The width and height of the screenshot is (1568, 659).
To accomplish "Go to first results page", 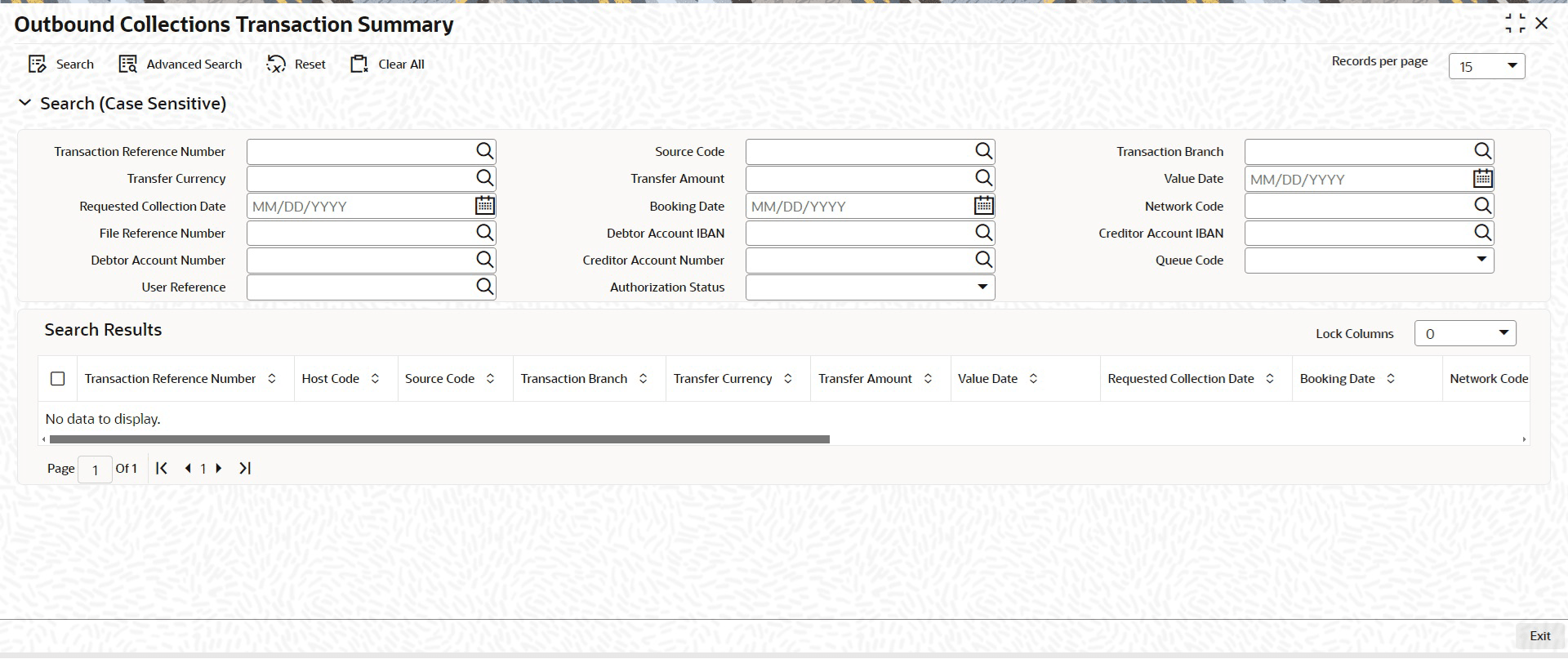I will coord(162,468).
